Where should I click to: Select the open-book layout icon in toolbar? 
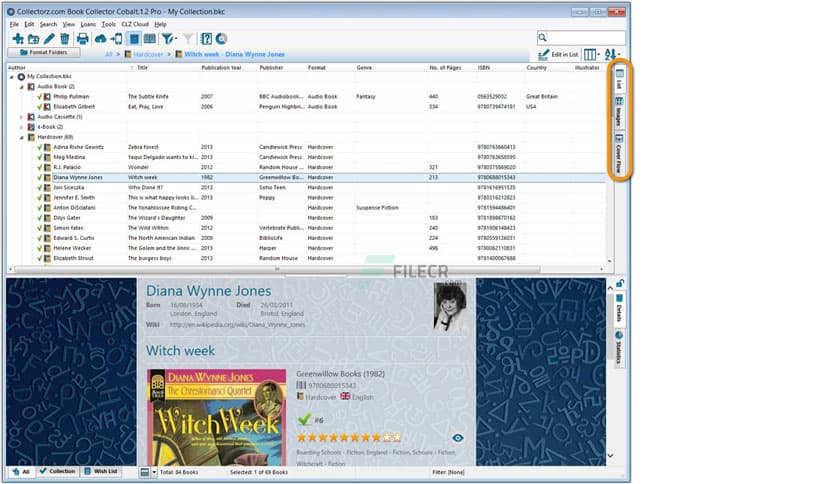pyautogui.click(x=150, y=38)
